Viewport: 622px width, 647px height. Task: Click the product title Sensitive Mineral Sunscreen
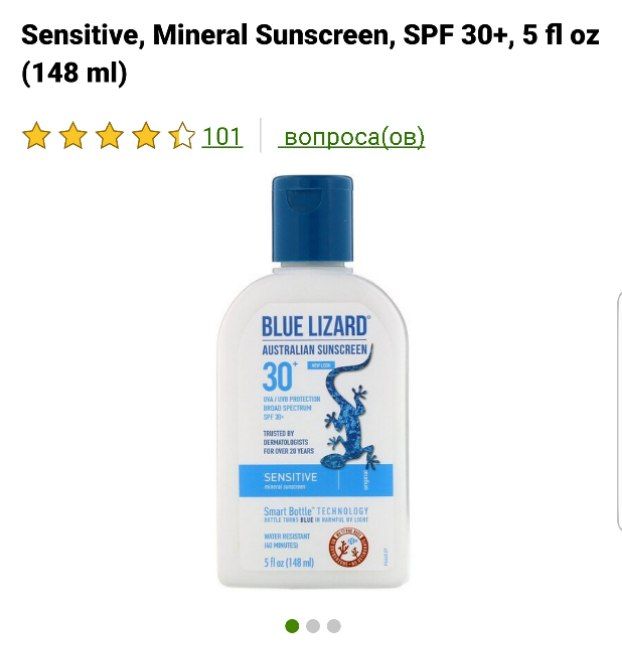(x=310, y=53)
